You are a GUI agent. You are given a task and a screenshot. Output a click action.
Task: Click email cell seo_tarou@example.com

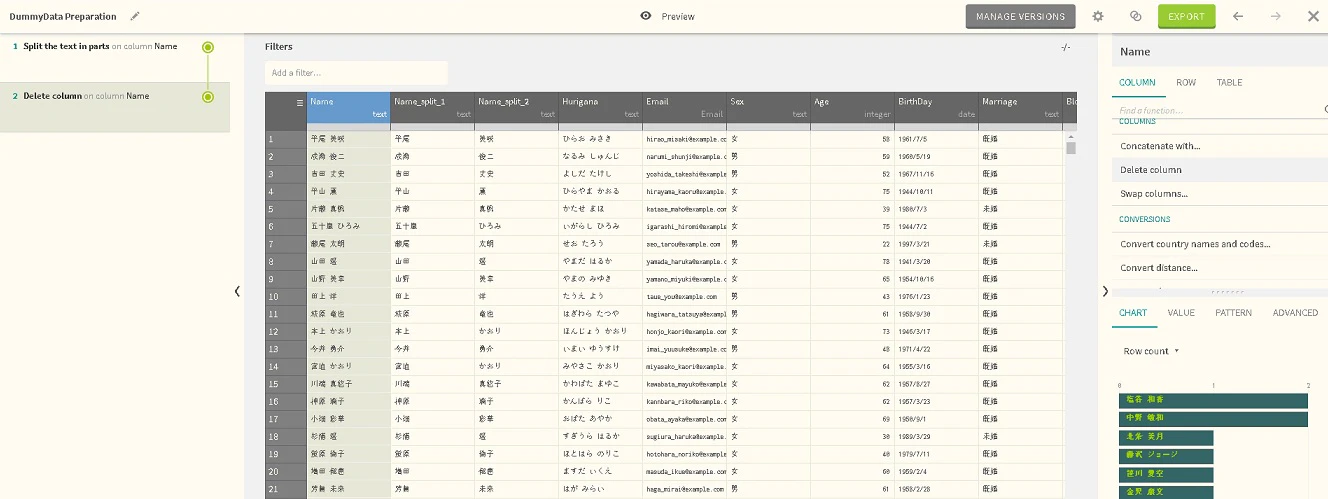pyautogui.click(x=684, y=244)
